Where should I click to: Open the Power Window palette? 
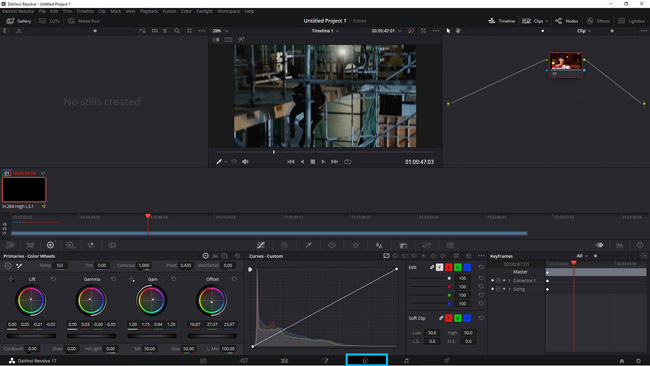(332, 245)
